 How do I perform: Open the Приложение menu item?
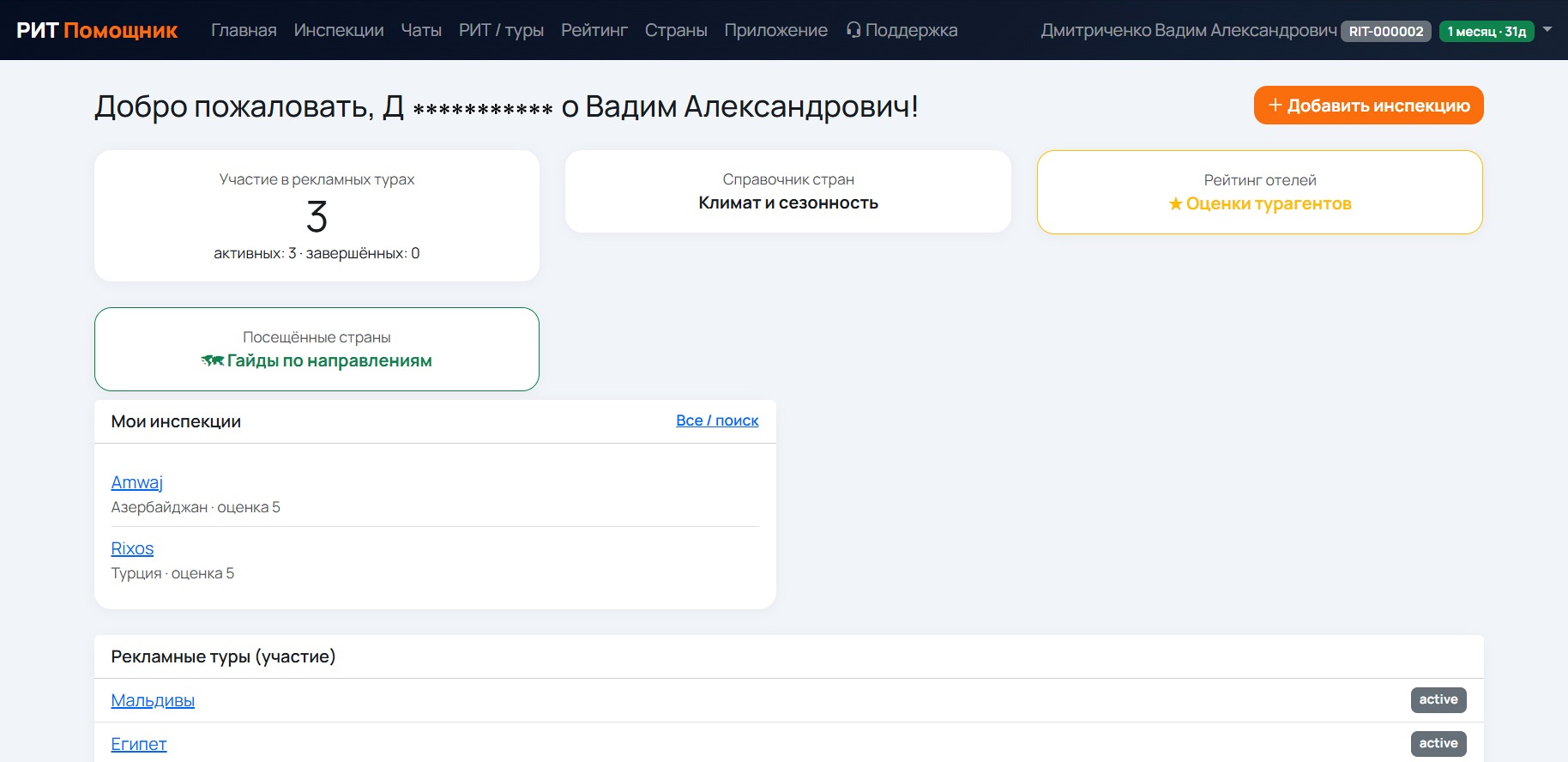click(776, 30)
